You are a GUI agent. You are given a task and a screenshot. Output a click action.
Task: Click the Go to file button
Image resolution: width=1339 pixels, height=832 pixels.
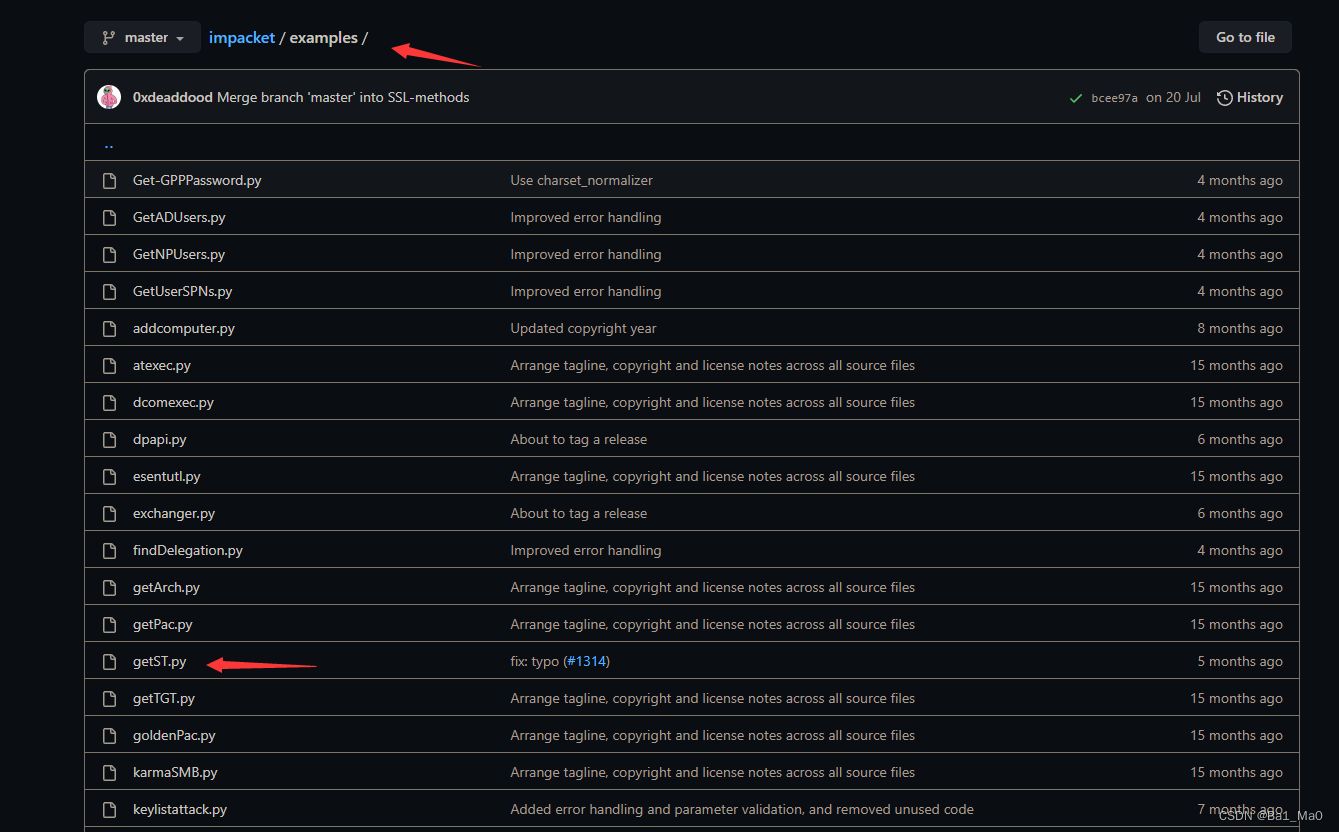pyautogui.click(x=1245, y=37)
